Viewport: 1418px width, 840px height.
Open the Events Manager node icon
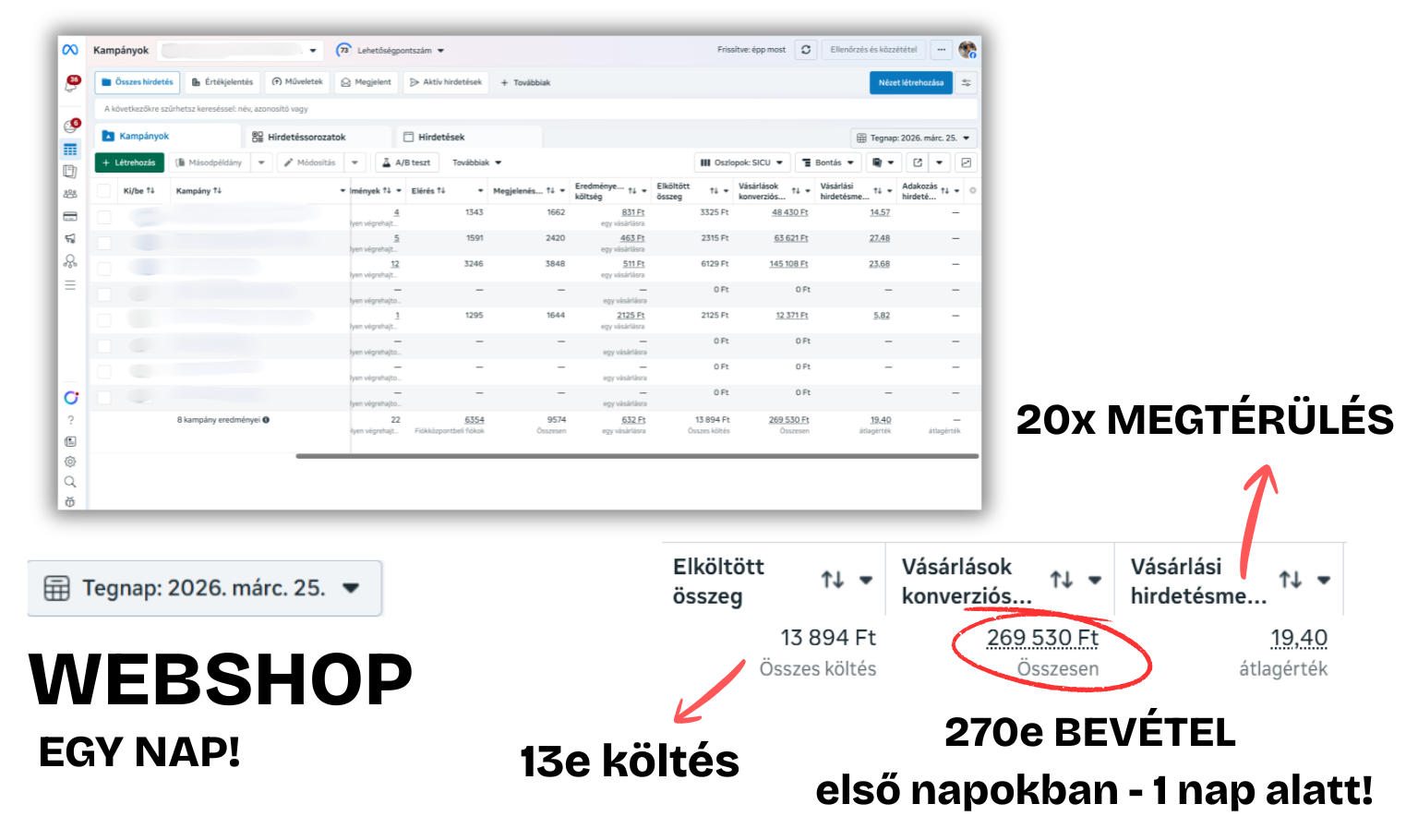tap(70, 261)
